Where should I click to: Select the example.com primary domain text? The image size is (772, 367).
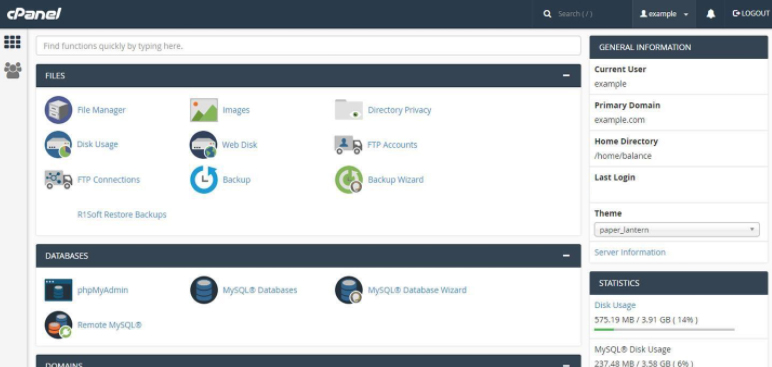tap(619, 120)
